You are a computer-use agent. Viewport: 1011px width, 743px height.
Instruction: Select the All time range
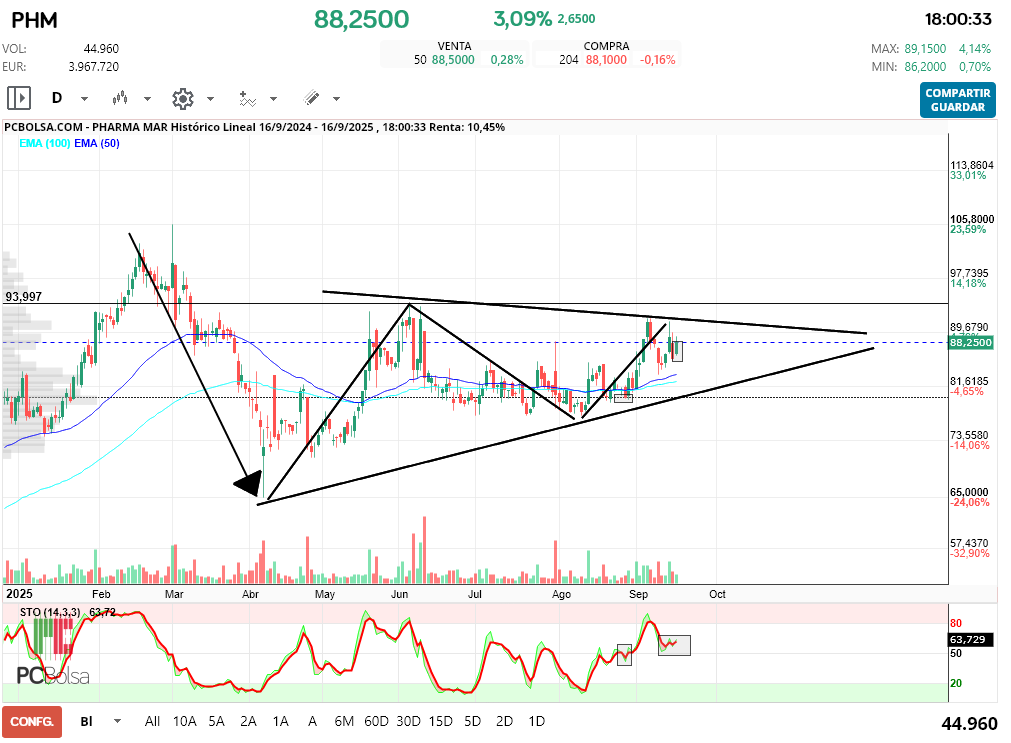click(152, 721)
